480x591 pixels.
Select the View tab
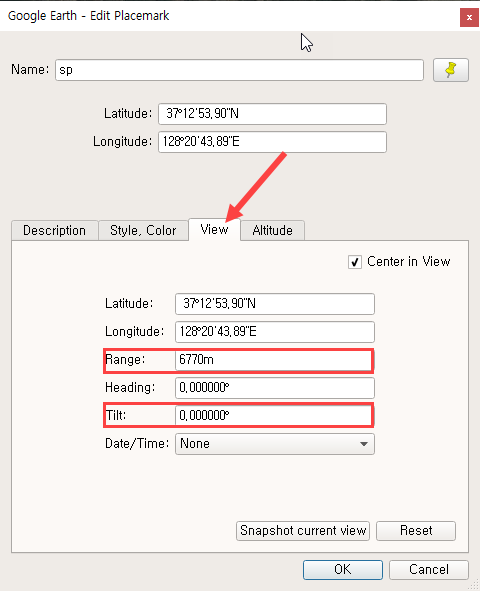(214, 229)
